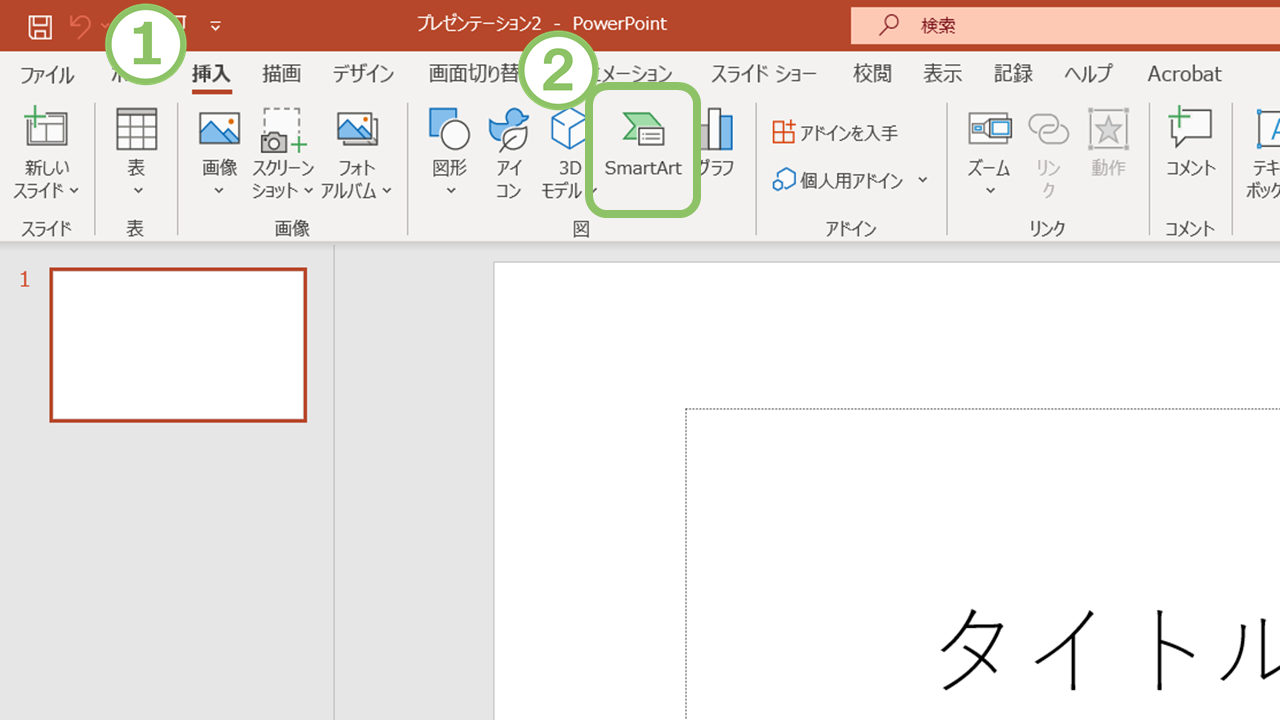Switch to the 校閲 tab

pyautogui.click(x=872, y=74)
